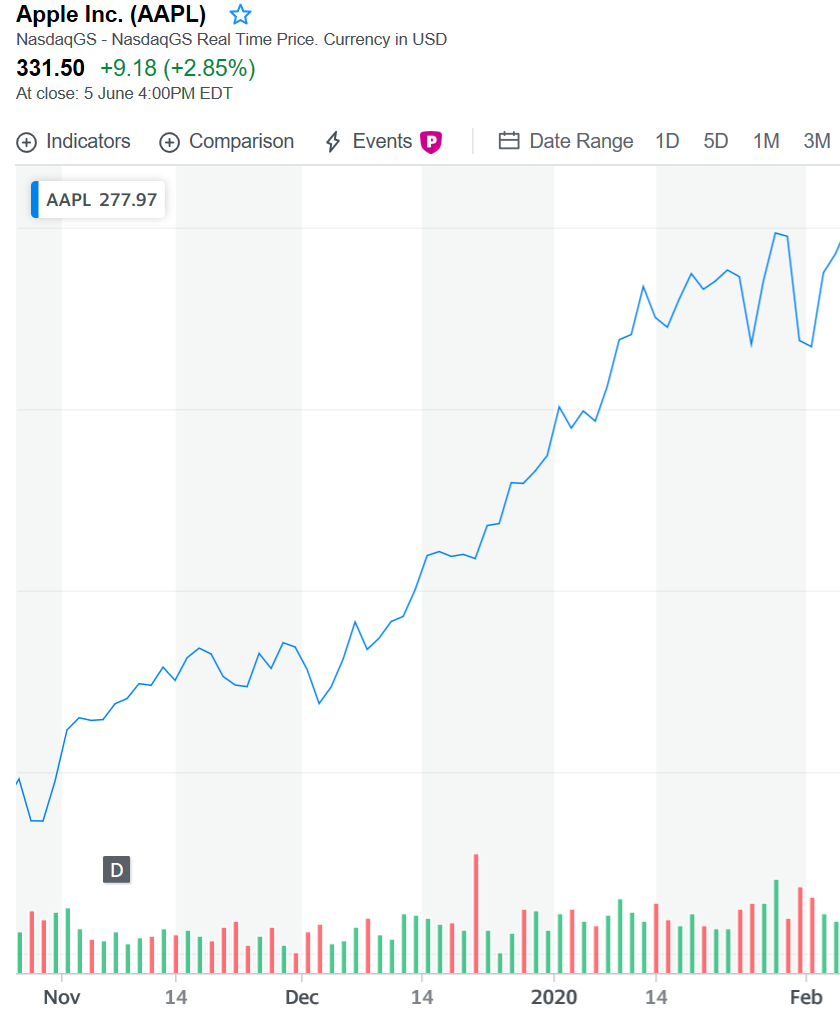840x1022 pixels.
Task: Switch chart to the 1D view
Action: (667, 141)
